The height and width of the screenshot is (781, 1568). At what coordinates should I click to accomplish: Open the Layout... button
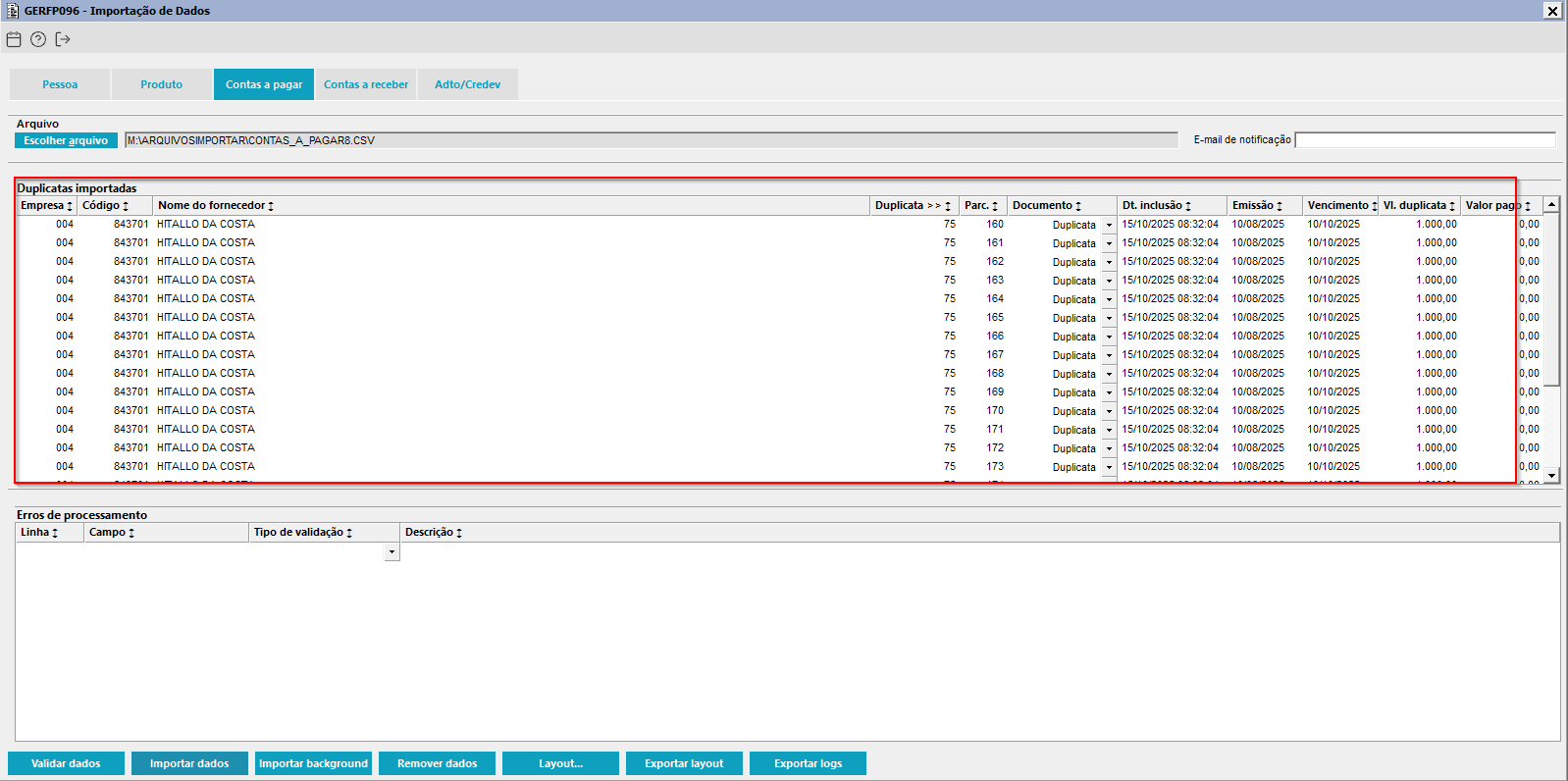561,763
